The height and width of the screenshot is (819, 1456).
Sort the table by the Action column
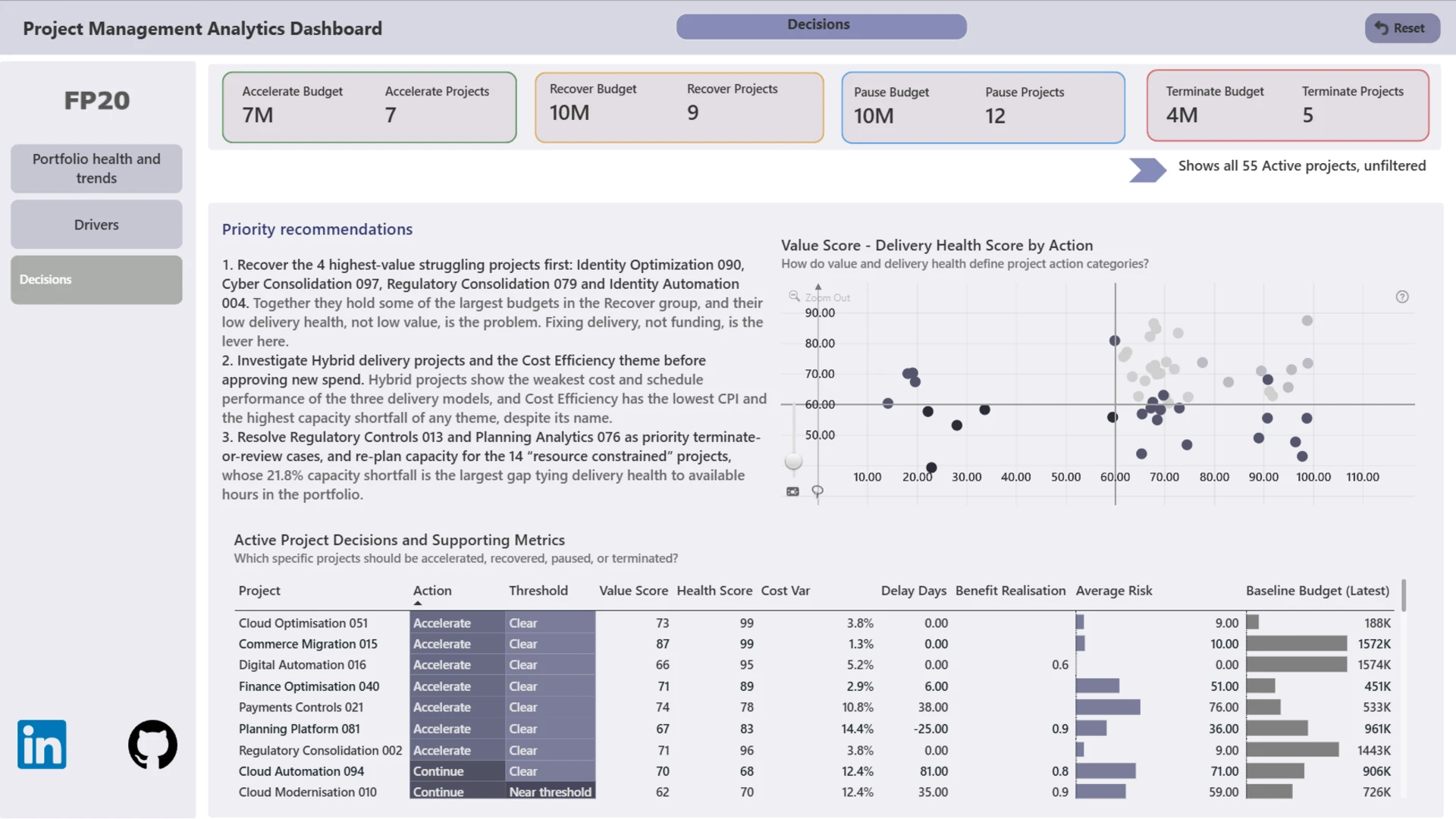click(432, 591)
